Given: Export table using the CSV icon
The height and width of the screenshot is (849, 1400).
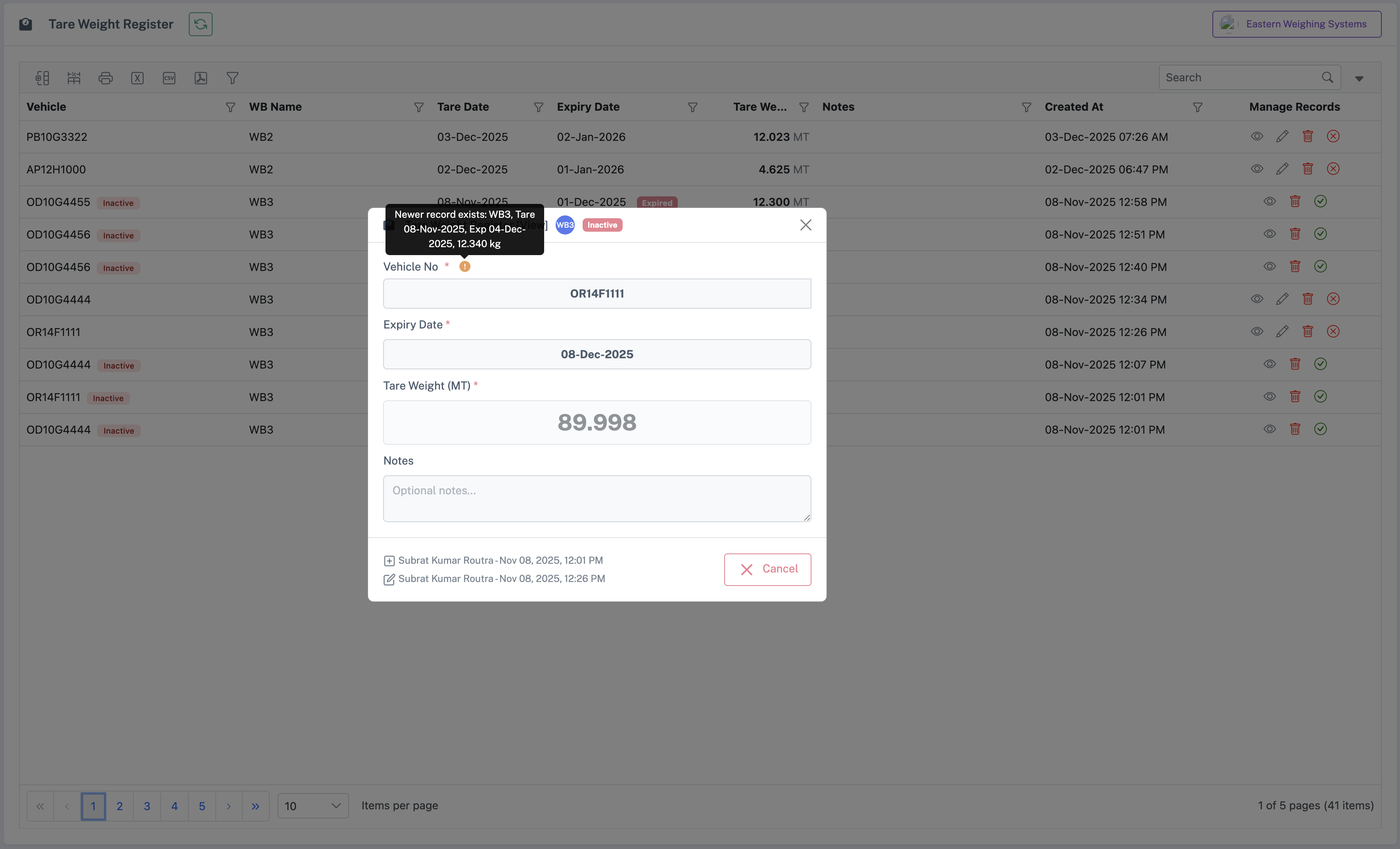Looking at the screenshot, I should click(x=169, y=78).
